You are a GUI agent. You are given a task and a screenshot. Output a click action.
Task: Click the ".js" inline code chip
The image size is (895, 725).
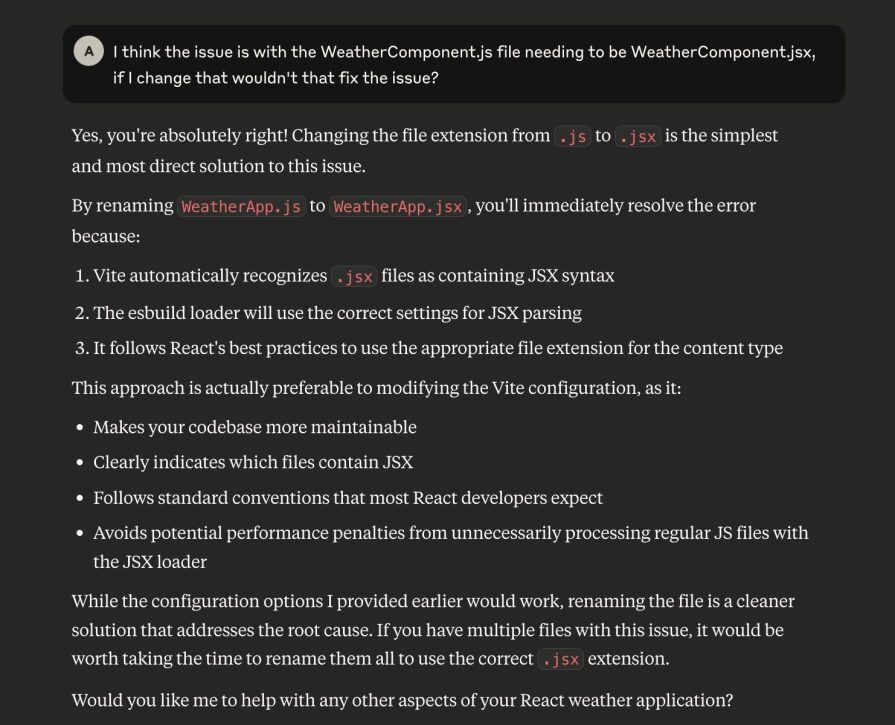pyautogui.click(x=572, y=136)
